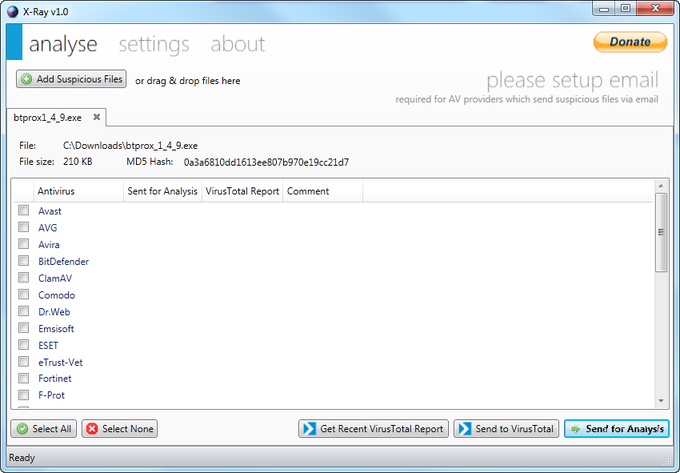680x473 pixels.
Task: Click the Emsisoft antivirus name
Action: click(56, 329)
